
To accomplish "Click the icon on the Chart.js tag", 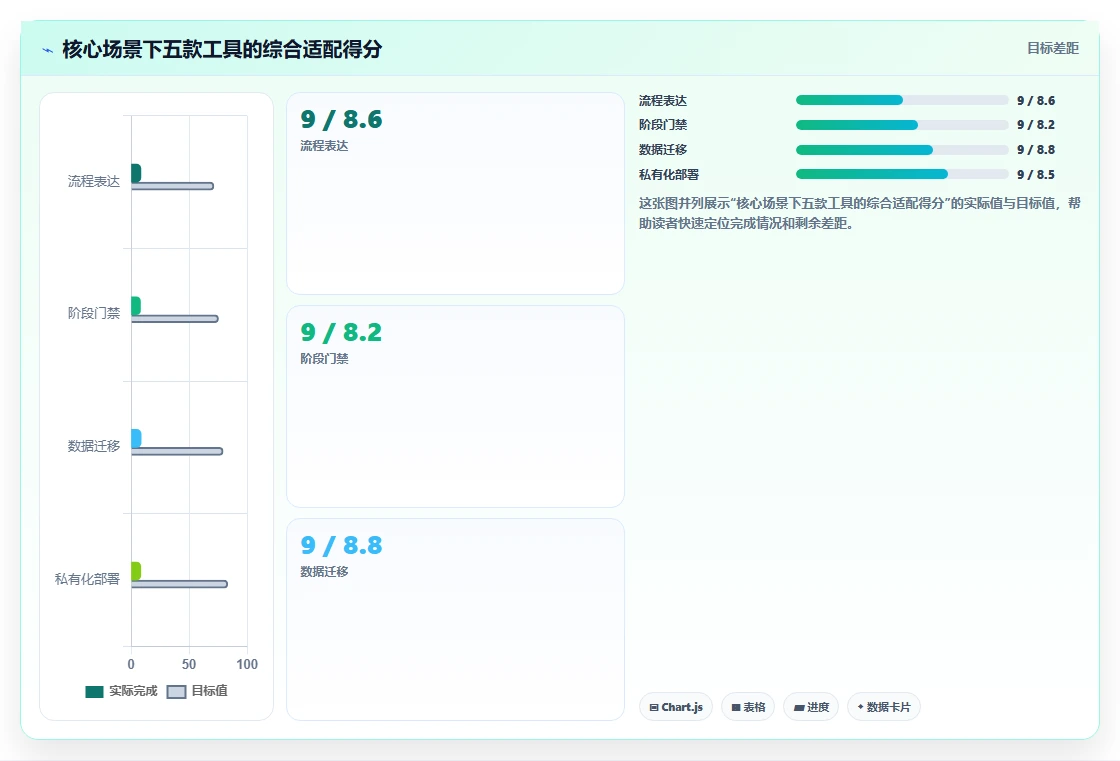I will [654, 707].
